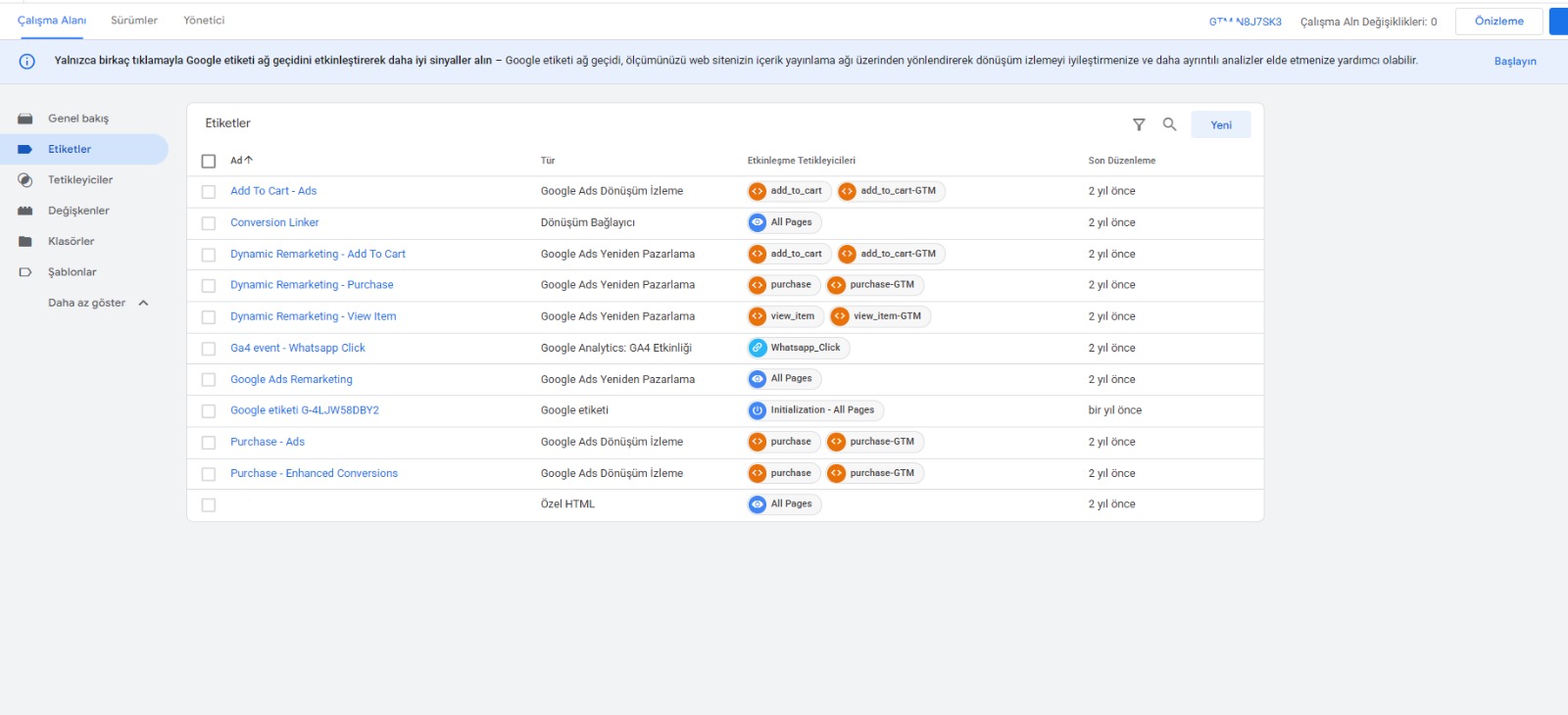Go to Genel bakış in sidebar
Screen dimensions: 1568x715
click(78, 119)
